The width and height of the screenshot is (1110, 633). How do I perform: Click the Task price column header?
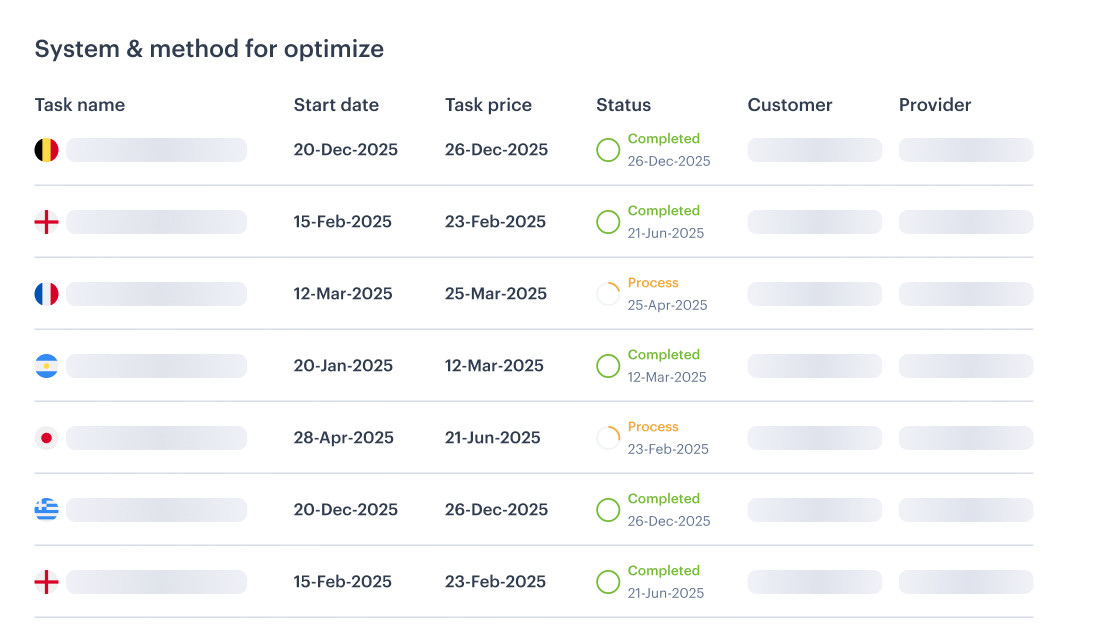click(x=488, y=105)
